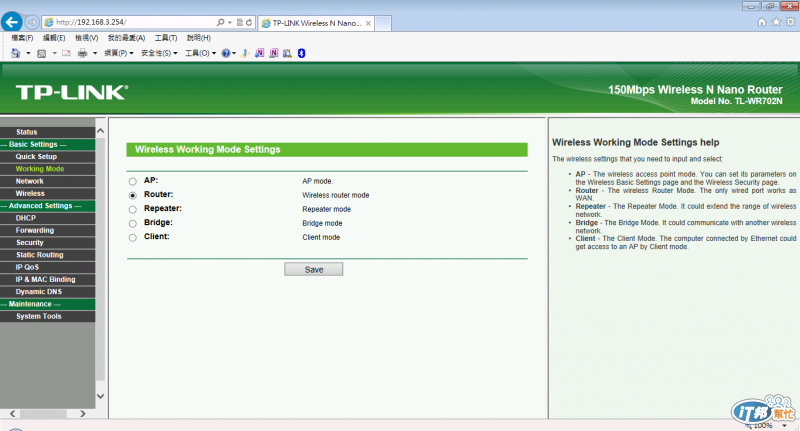Click the browser Back arrow button
Image resolution: width=800 pixels, height=431 pixels.
[12, 22]
